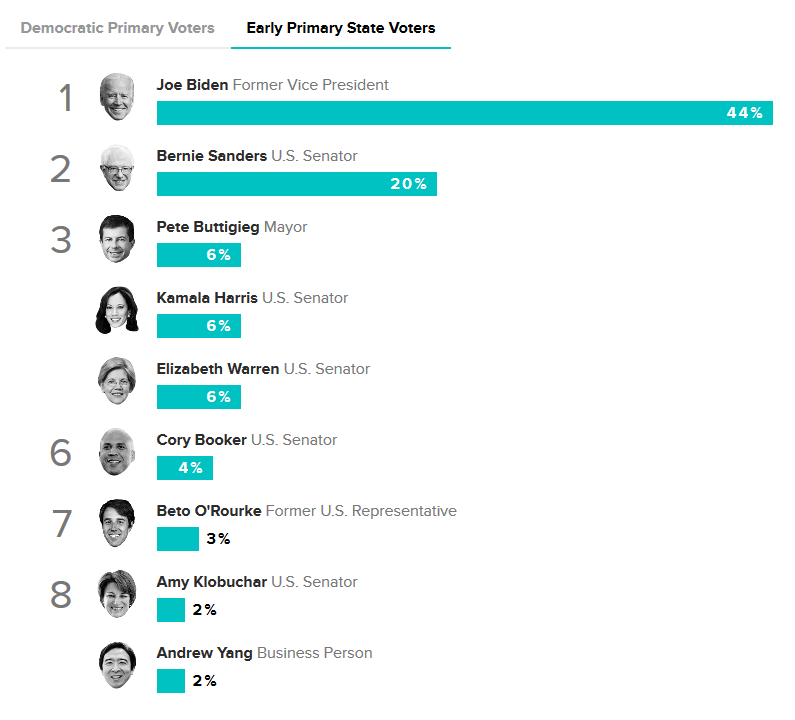The height and width of the screenshot is (720, 795).
Task: Click Andrew Yang's portrait photo
Action: (x=117, y=665)
